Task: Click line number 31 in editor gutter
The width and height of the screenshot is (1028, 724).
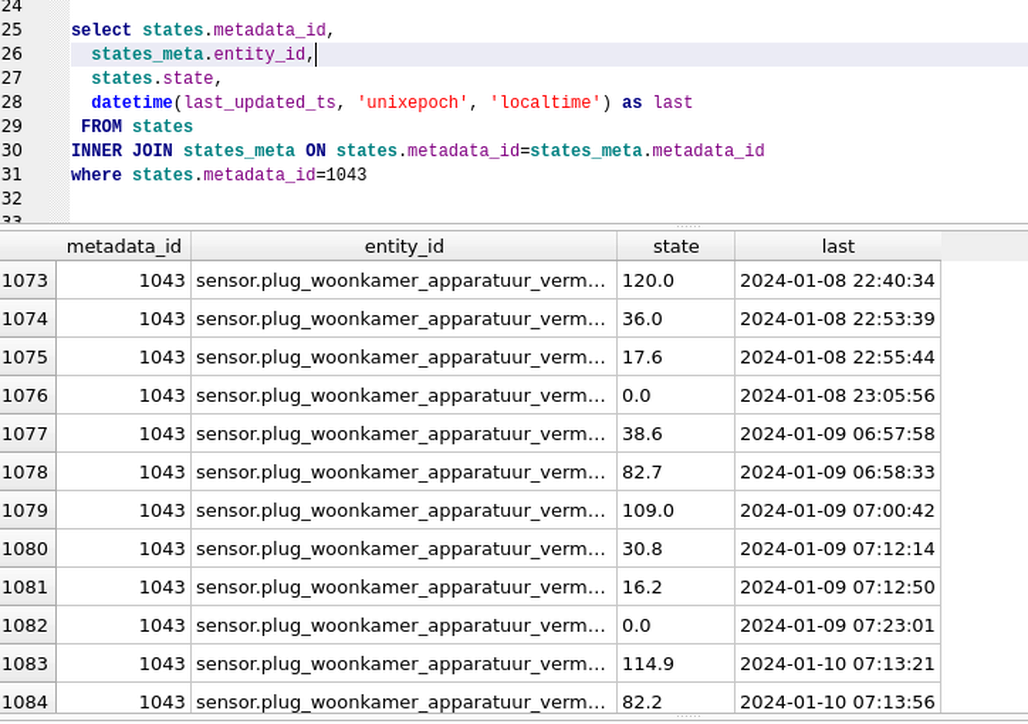Action: (x=12, y=175)
